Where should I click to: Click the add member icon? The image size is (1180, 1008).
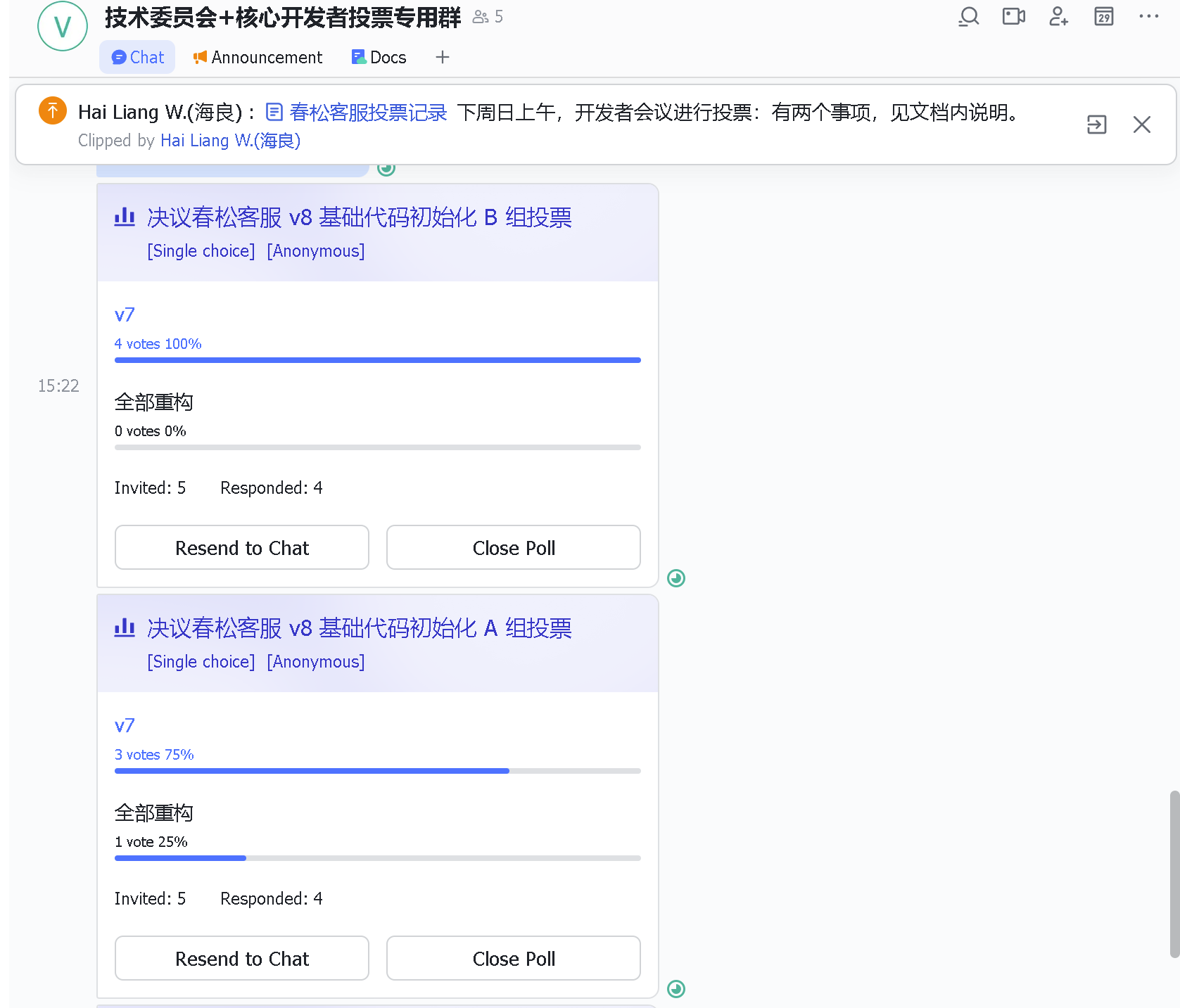point(1058,16)
